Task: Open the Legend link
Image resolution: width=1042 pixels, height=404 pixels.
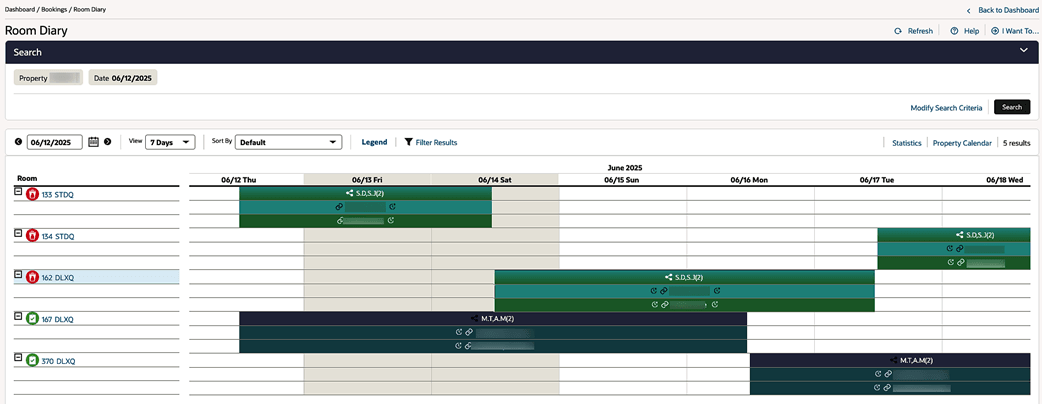Action: (374, 142)
